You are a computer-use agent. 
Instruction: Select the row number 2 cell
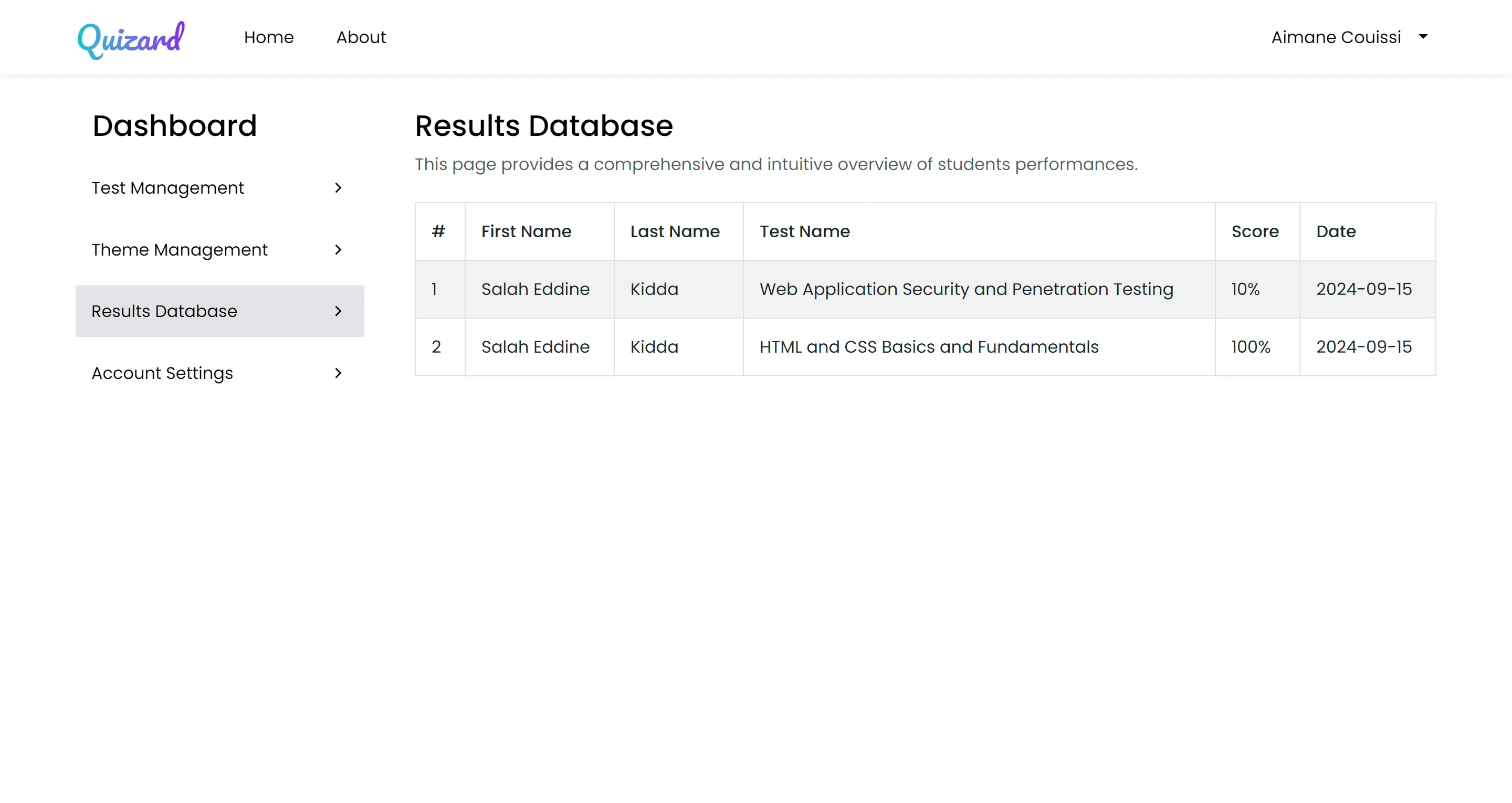click(439, 347)
